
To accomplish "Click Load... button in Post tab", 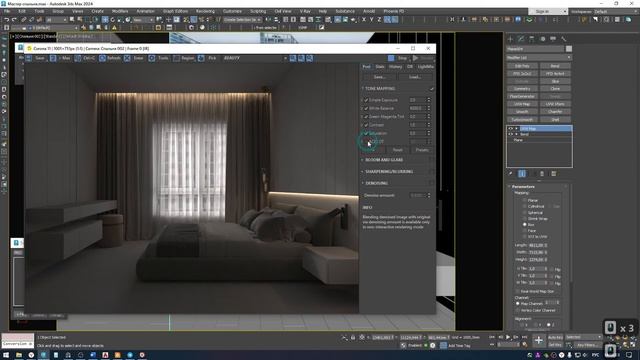I will 415,77.
